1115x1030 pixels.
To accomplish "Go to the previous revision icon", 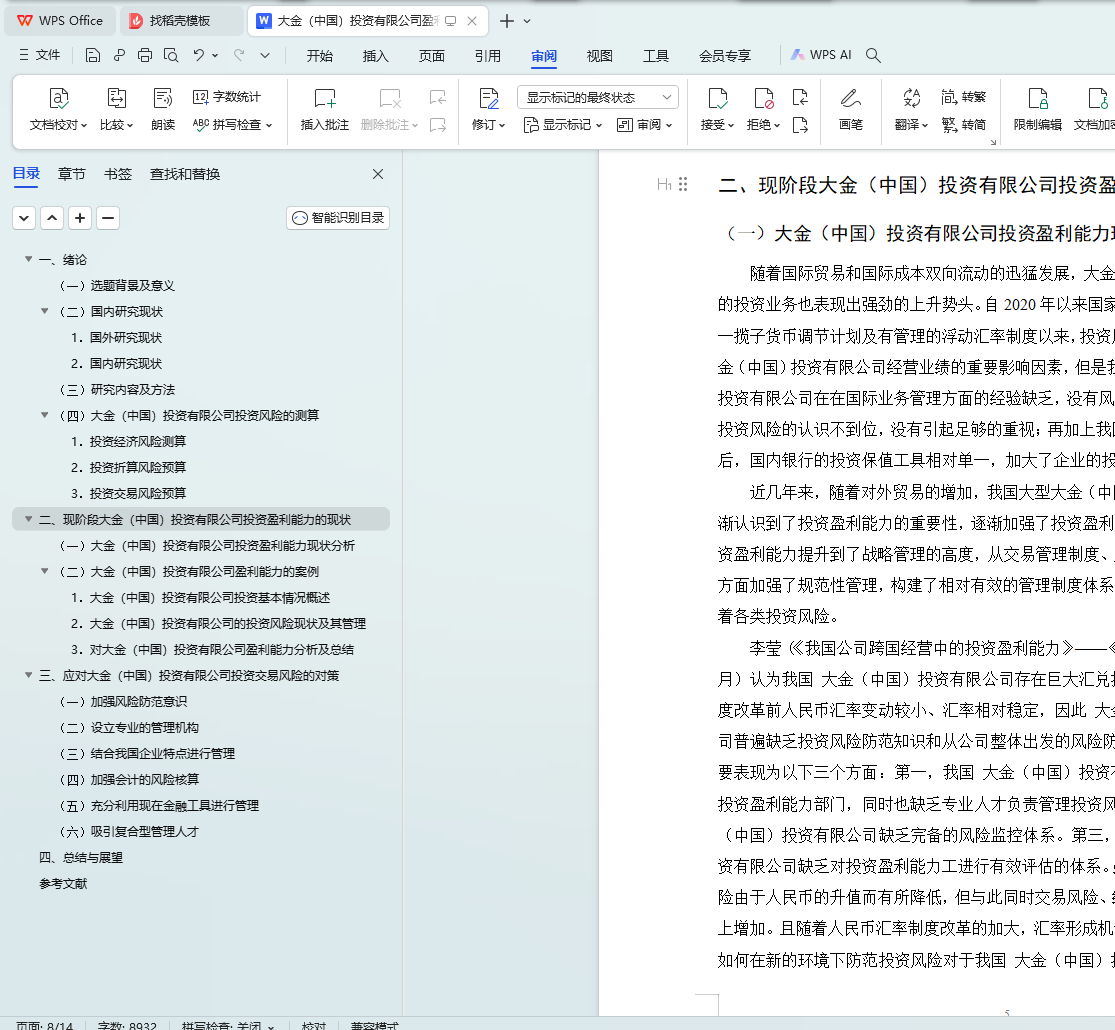I will [800, 97].
